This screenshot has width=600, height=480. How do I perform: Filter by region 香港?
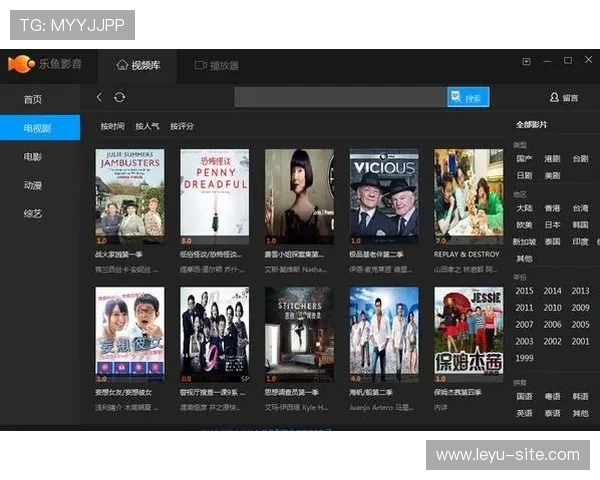pos(552,208)
